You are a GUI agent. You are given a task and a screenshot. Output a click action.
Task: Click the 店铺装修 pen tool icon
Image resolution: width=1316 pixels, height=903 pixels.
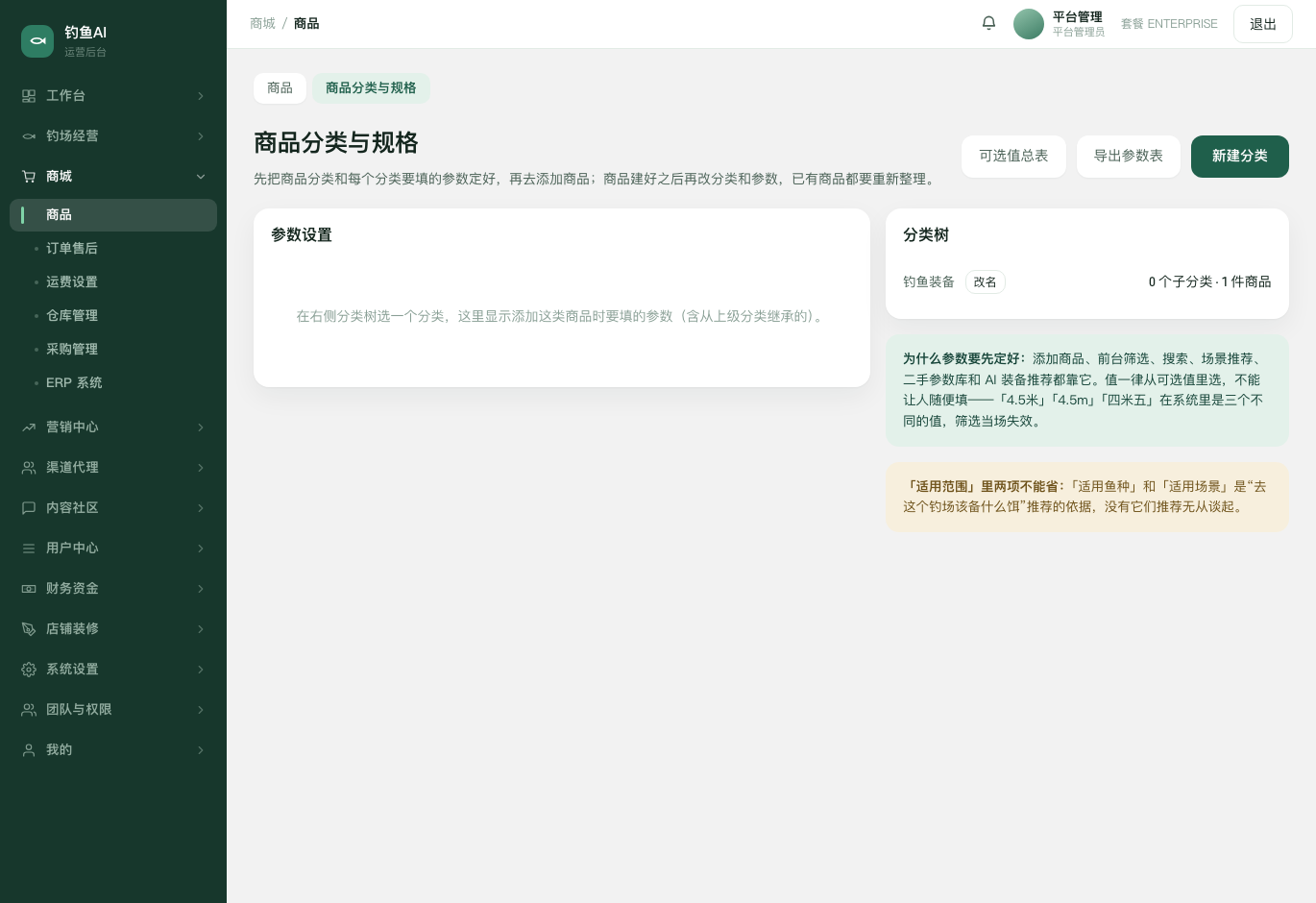point(29,629)
